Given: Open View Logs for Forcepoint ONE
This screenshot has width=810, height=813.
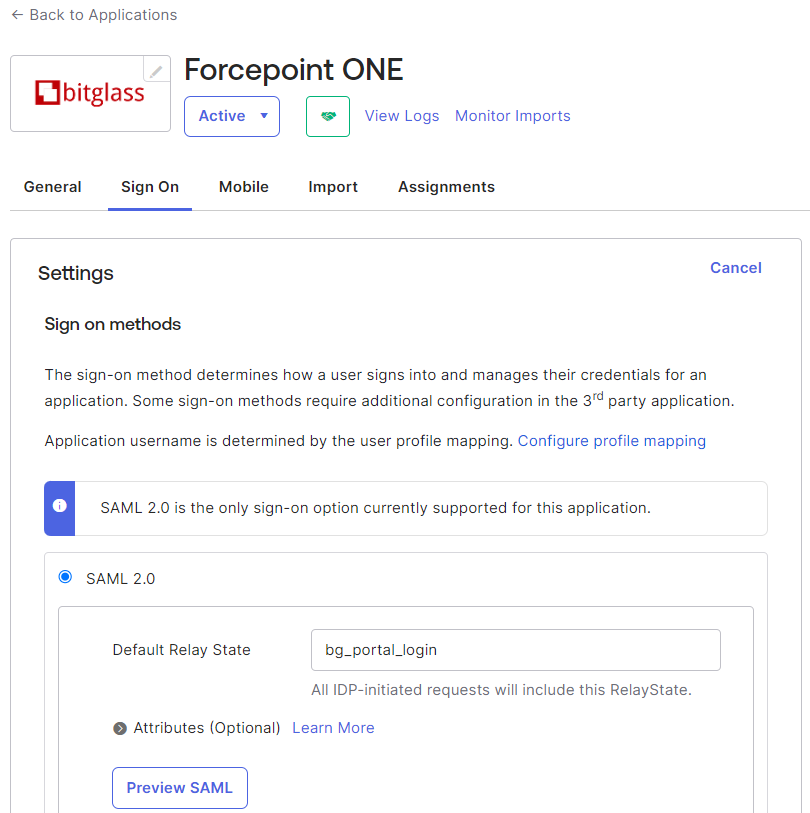Looking at the screenshot, I should [x=401, y=116].
